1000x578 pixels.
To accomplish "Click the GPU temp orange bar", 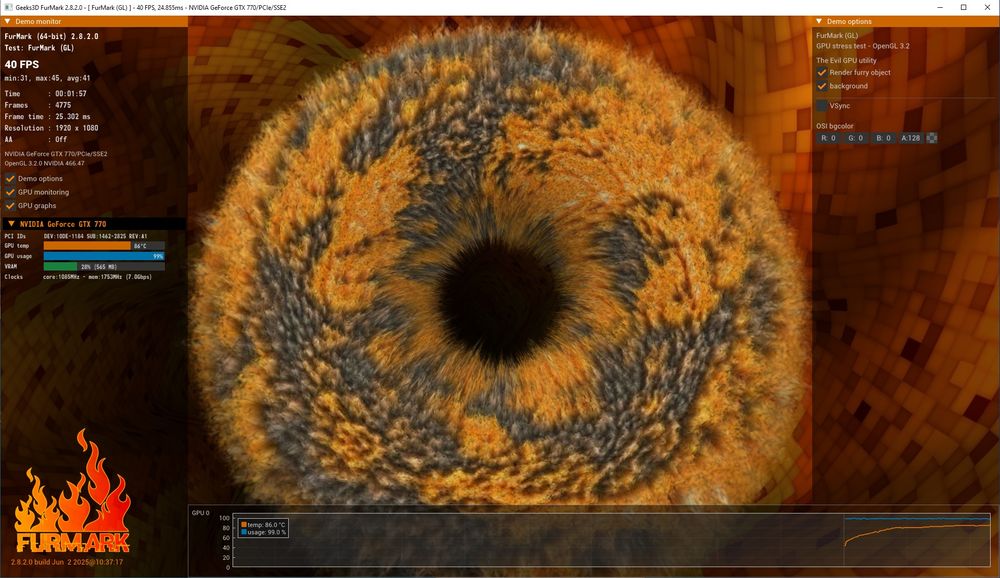I will point(87,246).
